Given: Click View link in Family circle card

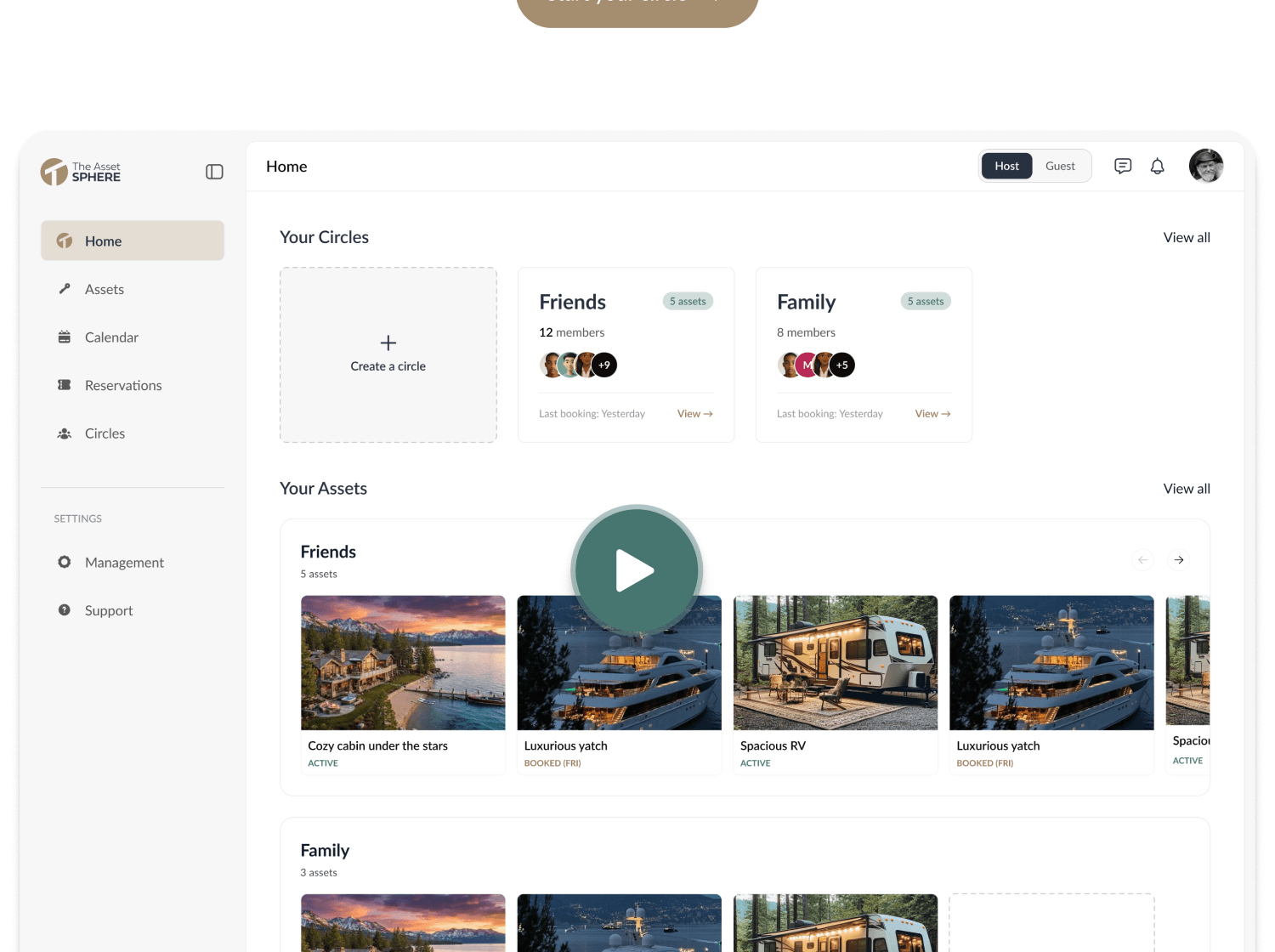Looking at the screenshot, I should click(x=933, y=414).
